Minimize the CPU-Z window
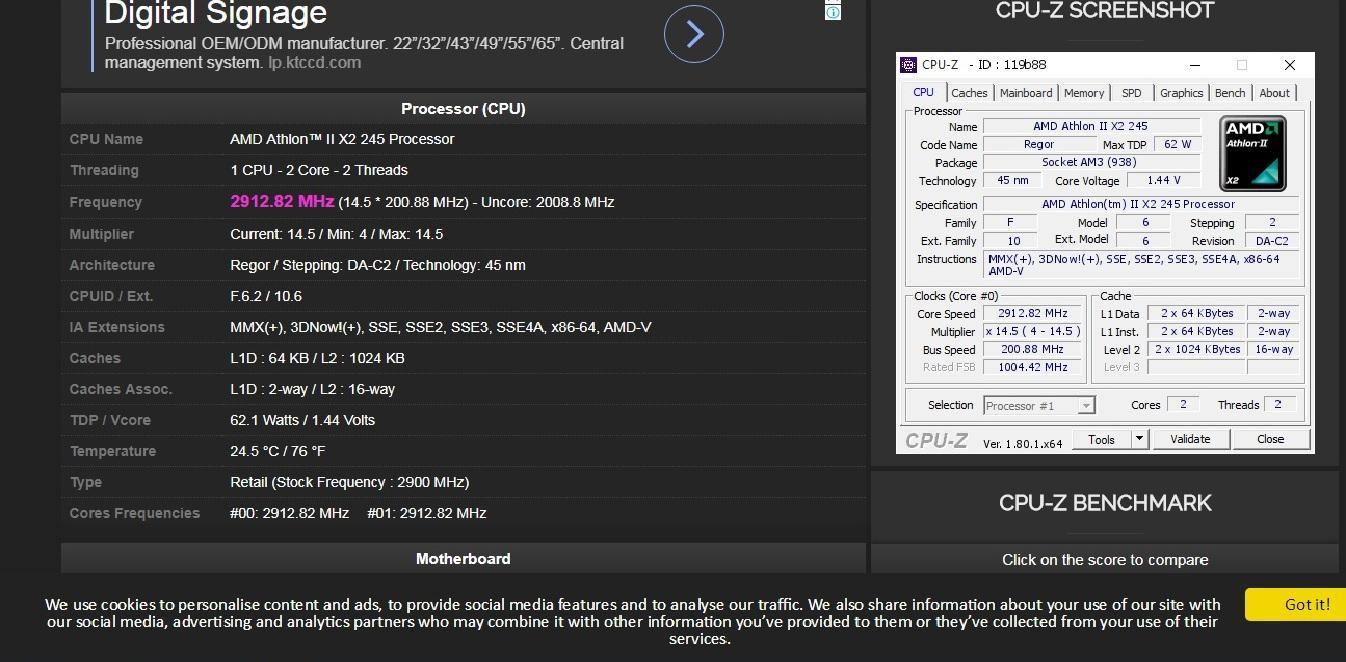 tap(1194, 65)
